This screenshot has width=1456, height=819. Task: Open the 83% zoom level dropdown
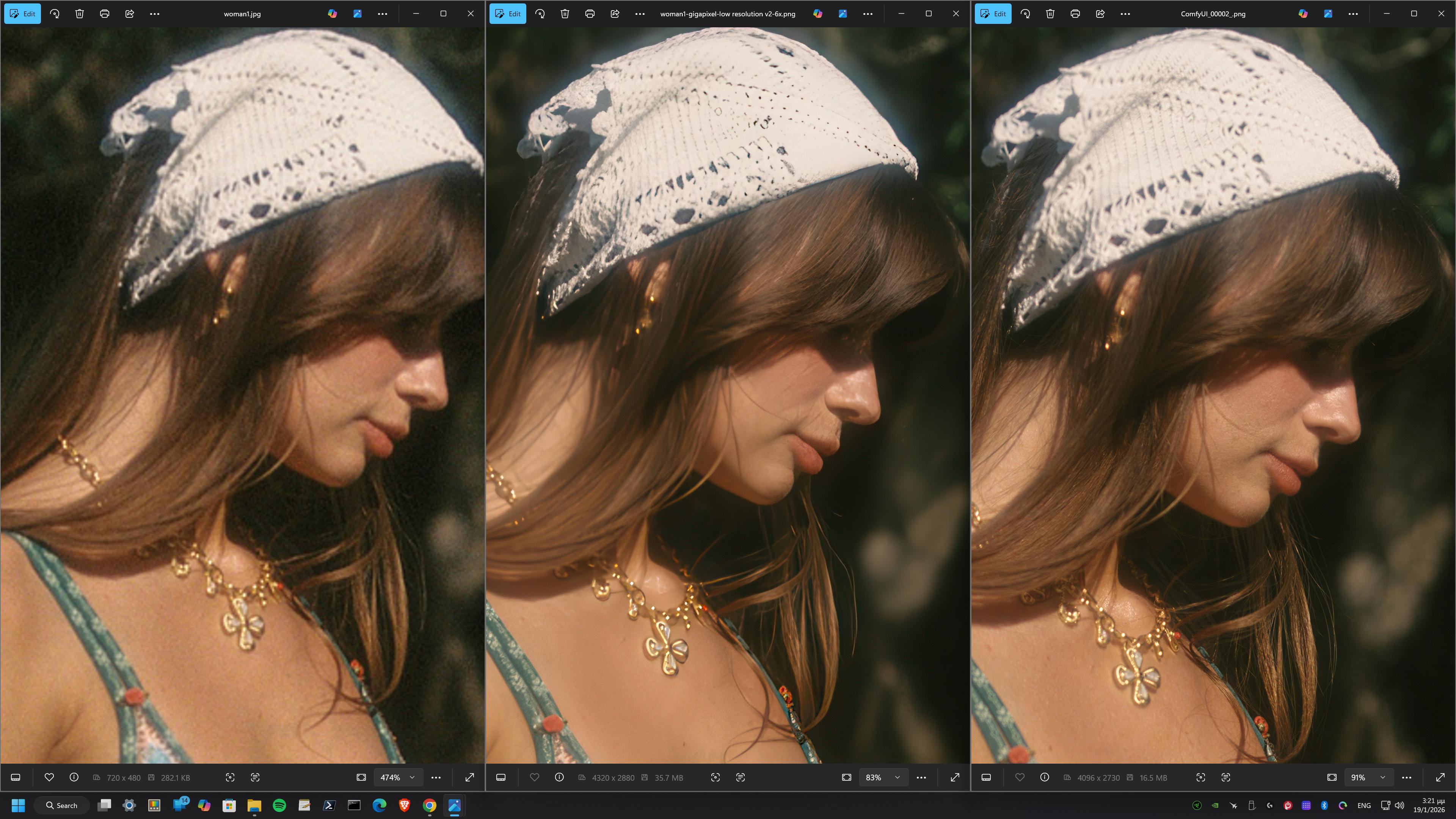coord(897,777)
